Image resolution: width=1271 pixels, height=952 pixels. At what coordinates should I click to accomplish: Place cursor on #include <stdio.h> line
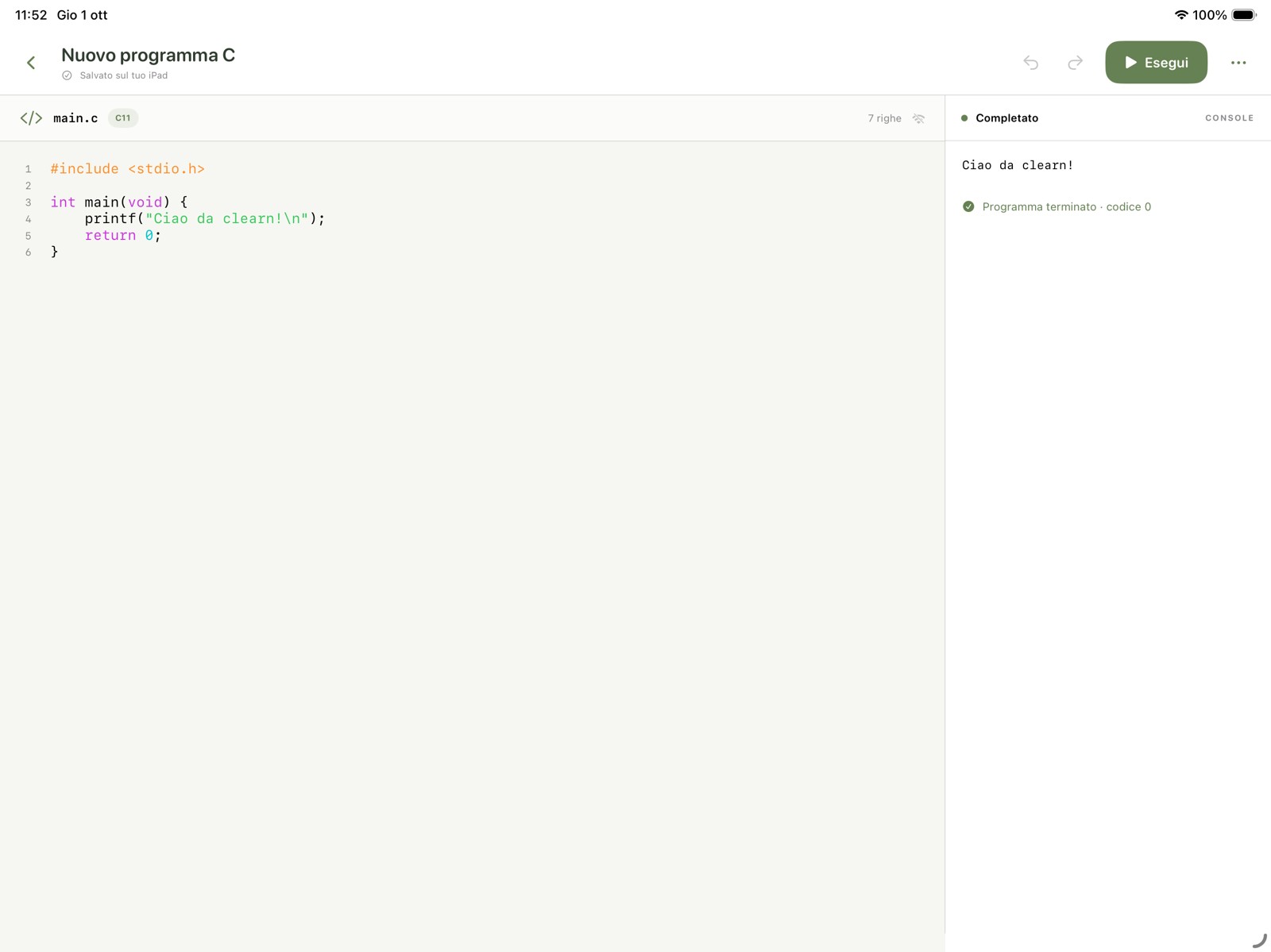coord(128,168)
